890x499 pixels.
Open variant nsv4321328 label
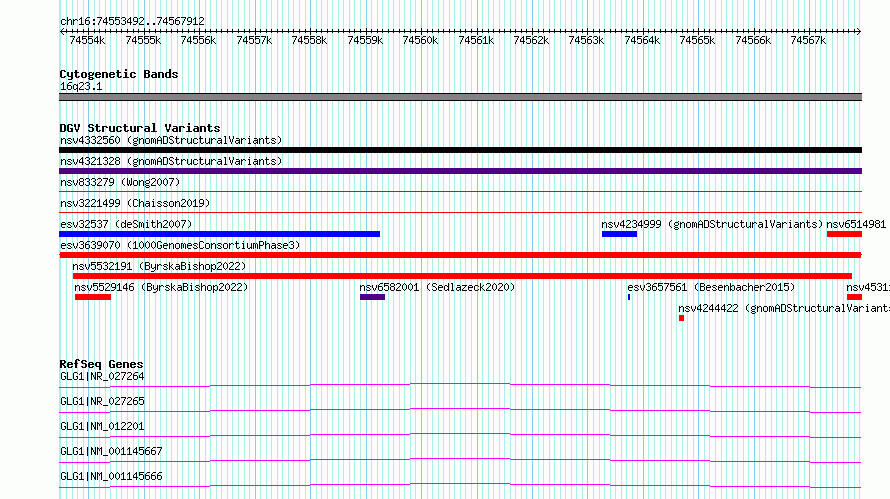tap(171, 161)
